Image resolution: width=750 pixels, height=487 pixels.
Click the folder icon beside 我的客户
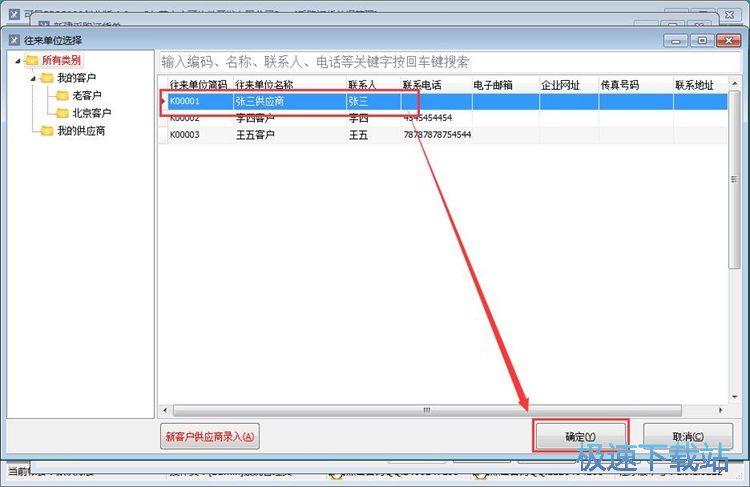(47, 77)
